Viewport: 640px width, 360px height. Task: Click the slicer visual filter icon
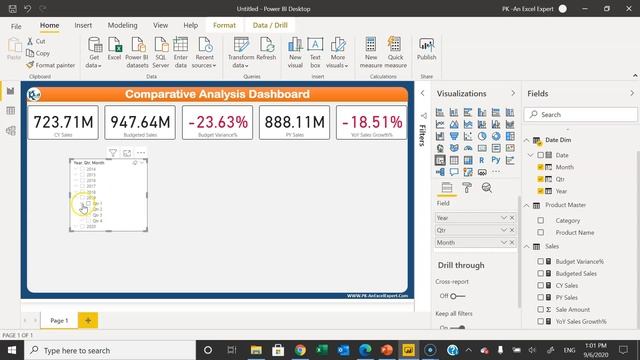[113, 153]
